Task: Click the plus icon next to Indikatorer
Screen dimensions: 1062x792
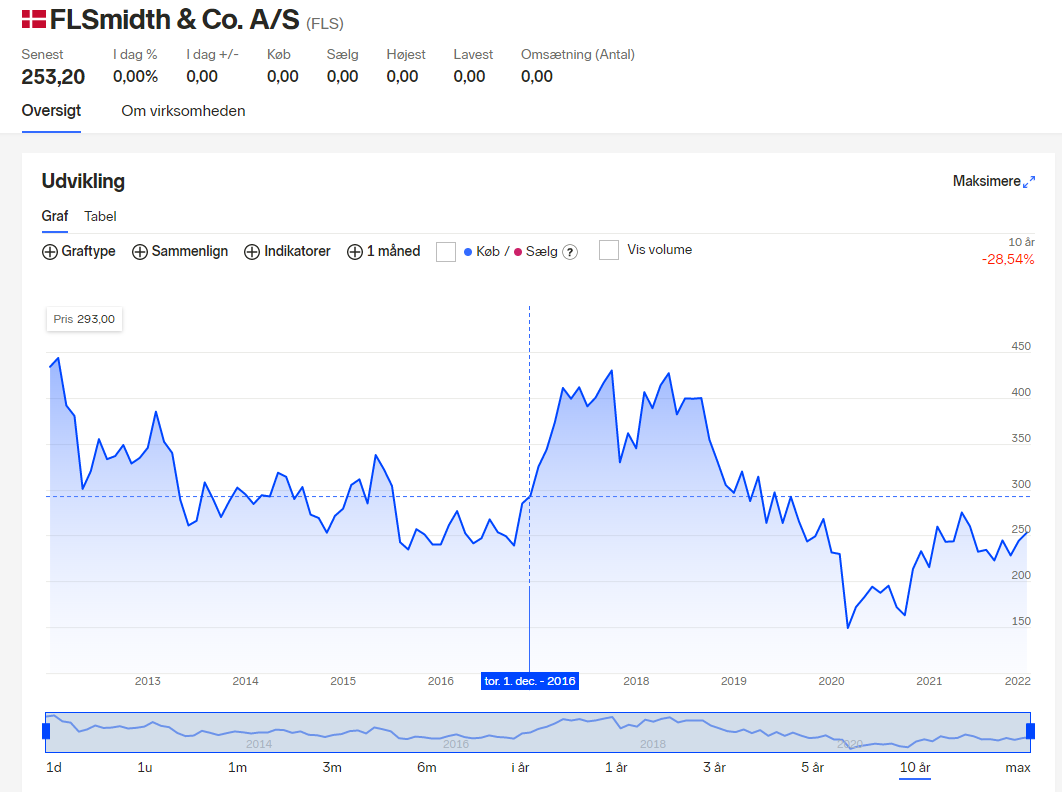Action: pyautogui.click(x=252, y=252)
